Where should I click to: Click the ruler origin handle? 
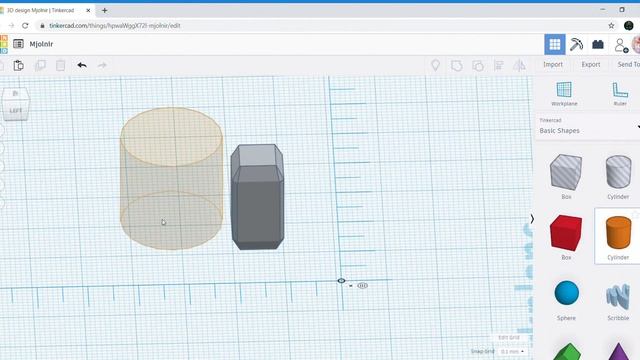tap(341, 281)
